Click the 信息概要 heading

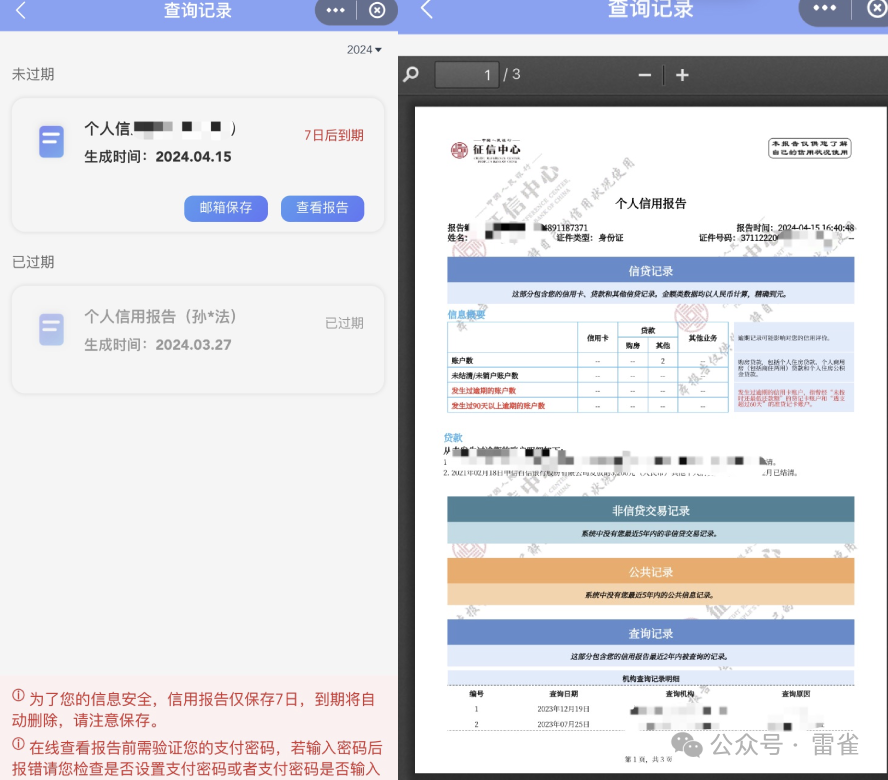(x=466, y=314)
